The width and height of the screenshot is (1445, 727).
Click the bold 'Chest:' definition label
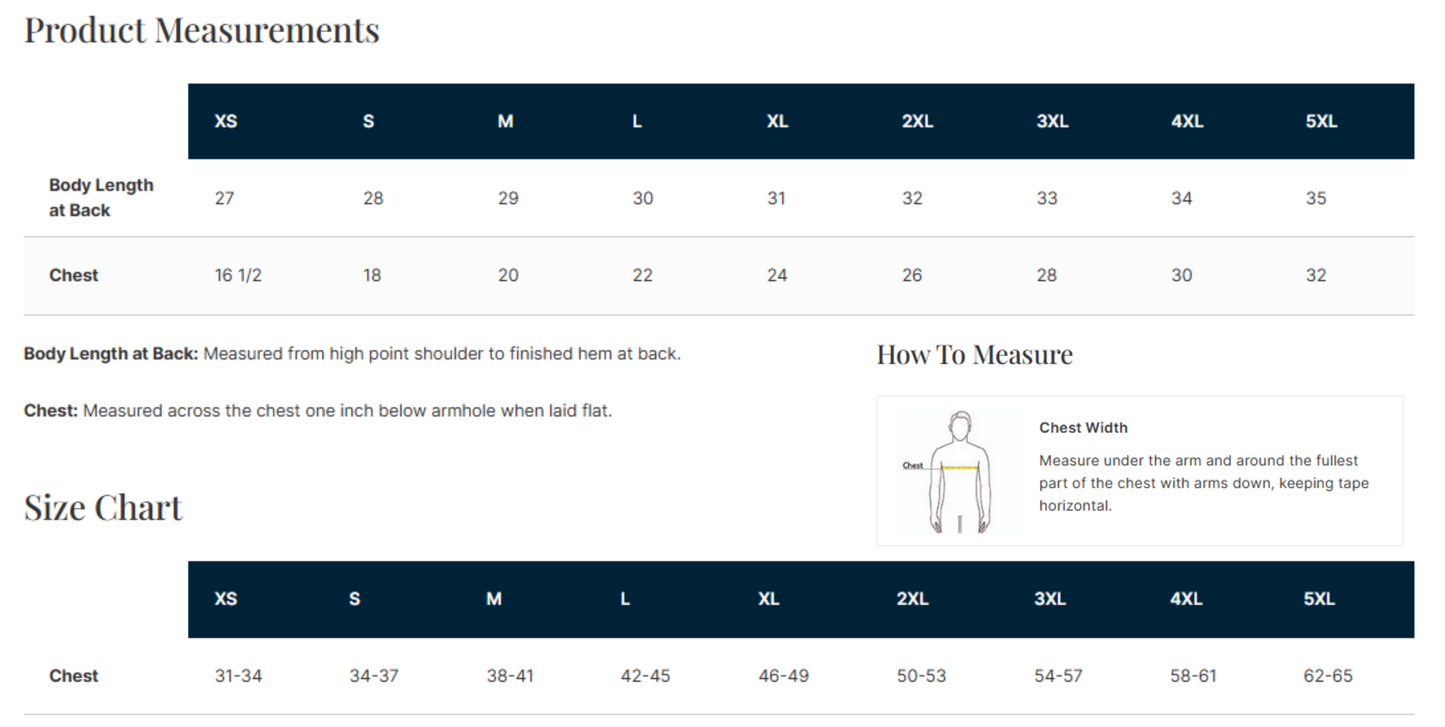pyautogui.click(x=51, y=411)
